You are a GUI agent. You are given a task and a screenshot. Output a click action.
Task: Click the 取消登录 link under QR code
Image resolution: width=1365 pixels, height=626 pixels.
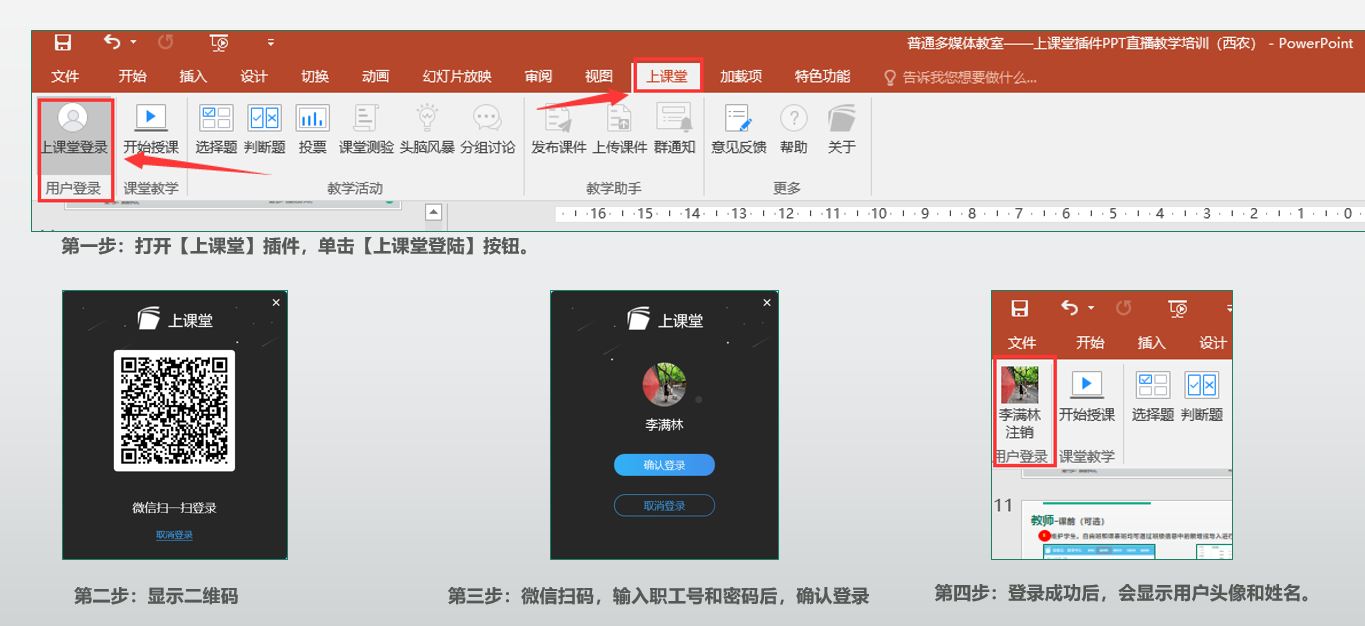tap(174, 535)
